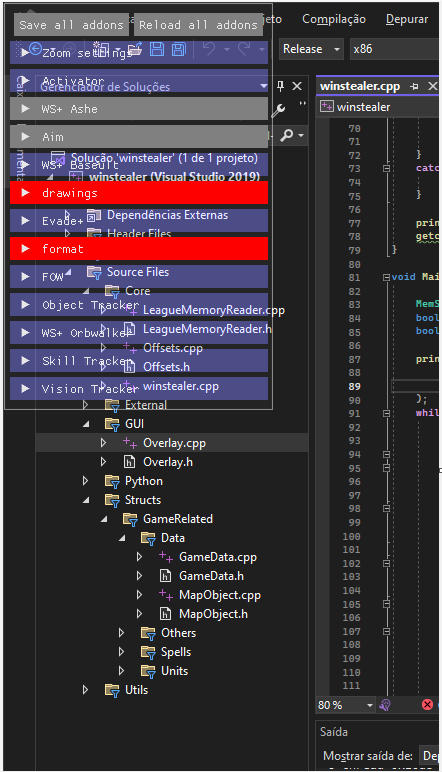Open the winstealer scope combo box

click(378, 107)
